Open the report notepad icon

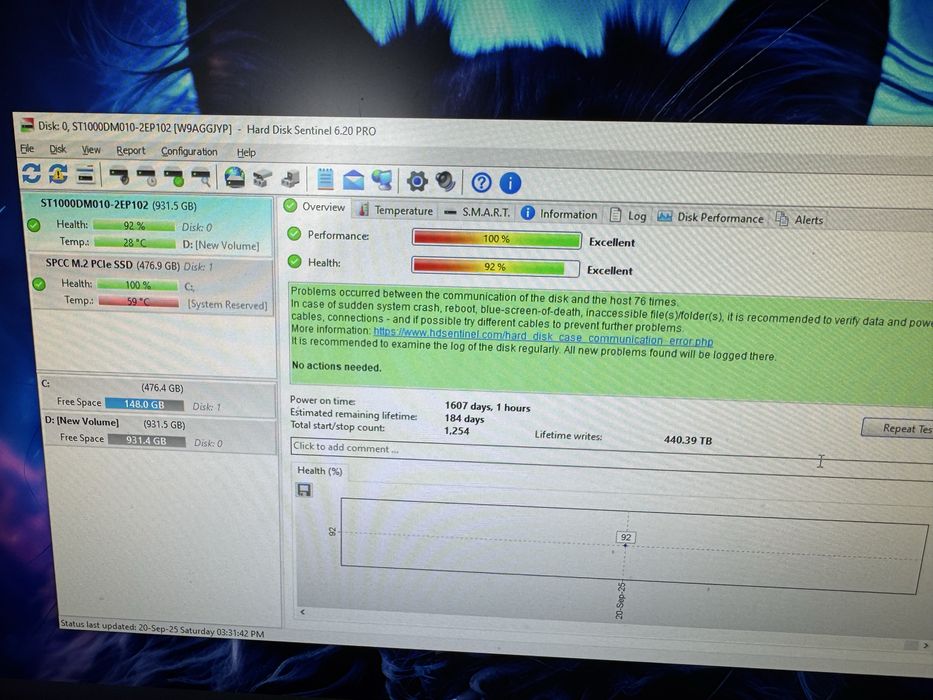tap(325, 179)
